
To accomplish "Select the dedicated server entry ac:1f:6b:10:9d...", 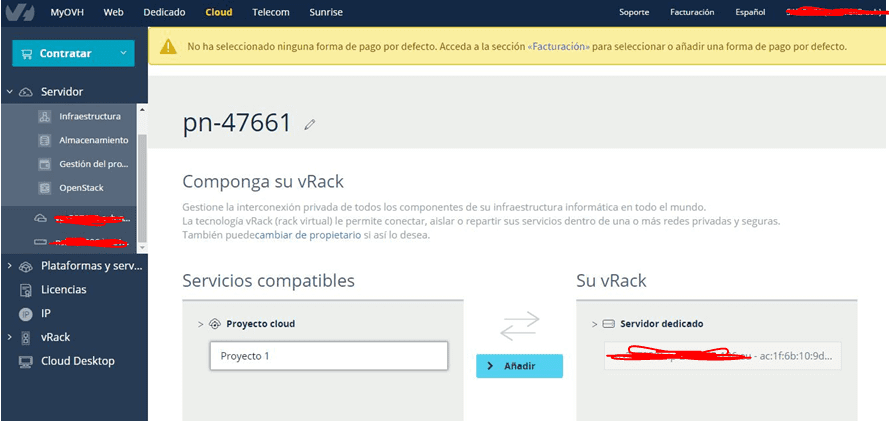I will click(x=723, y=356).
